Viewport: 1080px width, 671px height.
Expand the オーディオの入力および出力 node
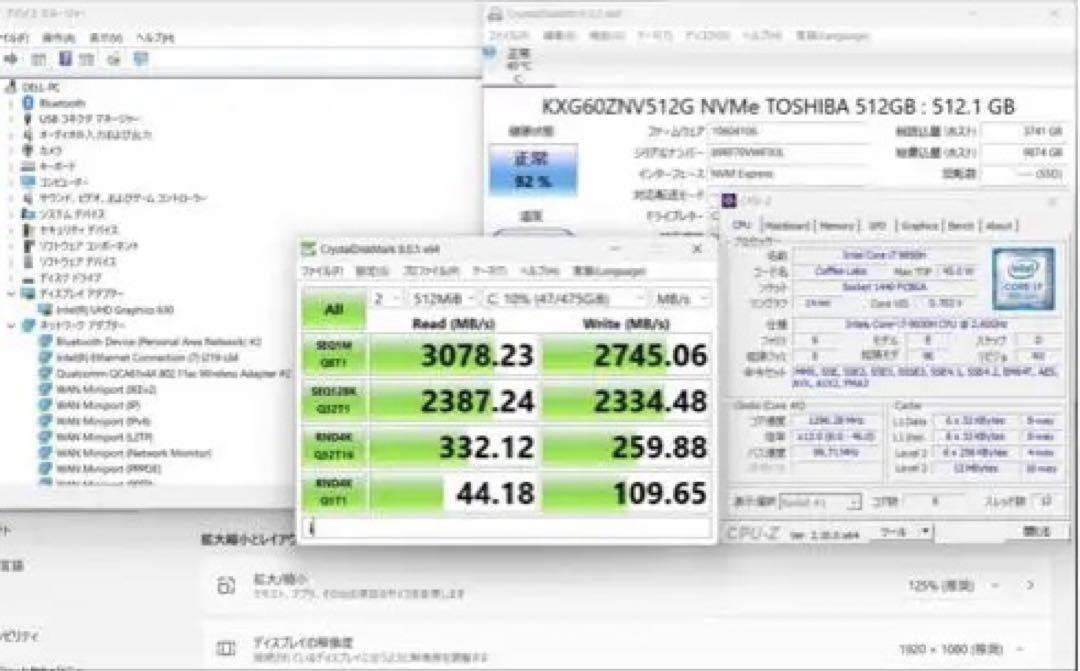(10, 134)
